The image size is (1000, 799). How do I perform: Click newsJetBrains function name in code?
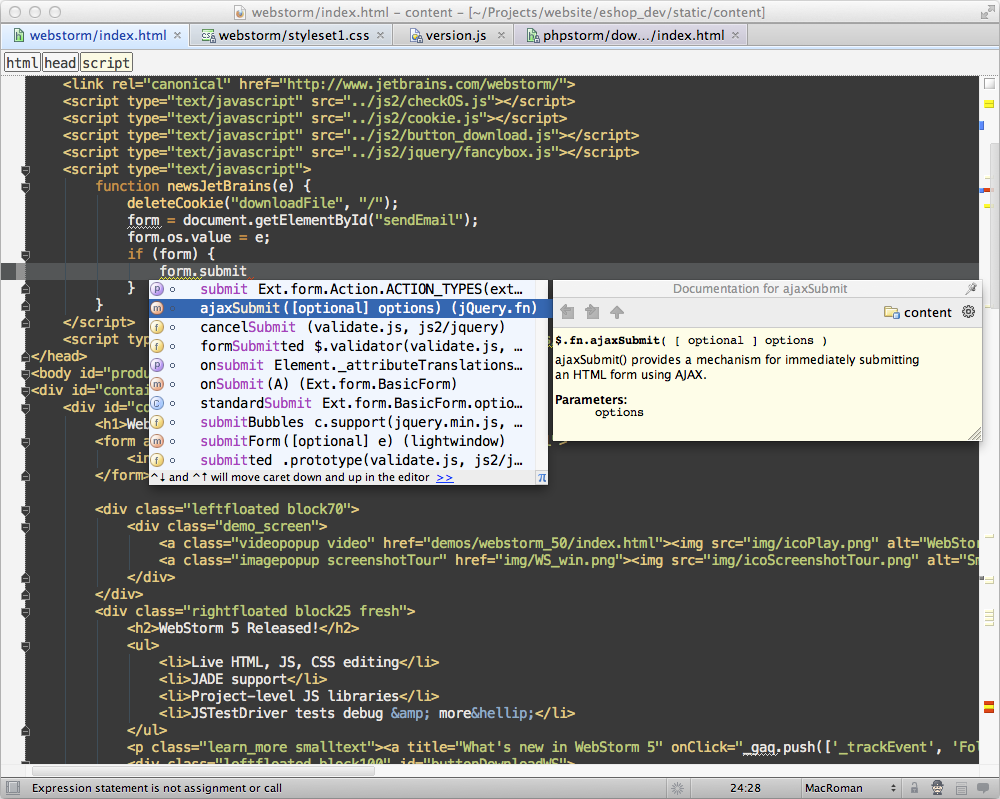point(219,186)
